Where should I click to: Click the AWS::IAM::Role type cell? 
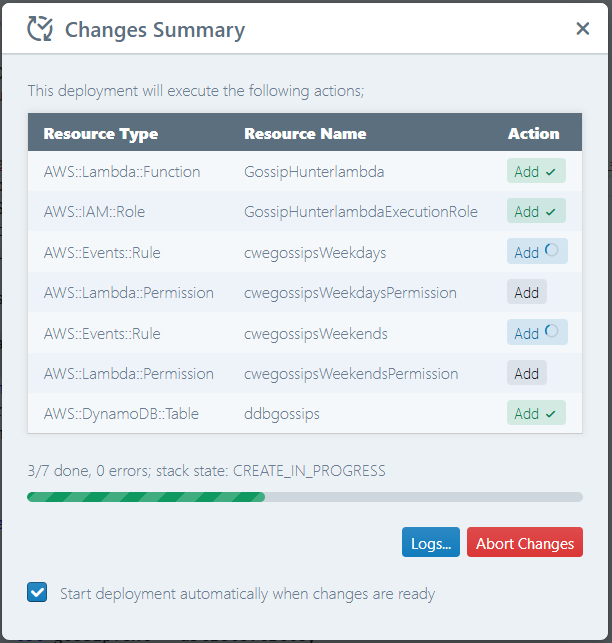pyautogui.click(x=94, y=212)
